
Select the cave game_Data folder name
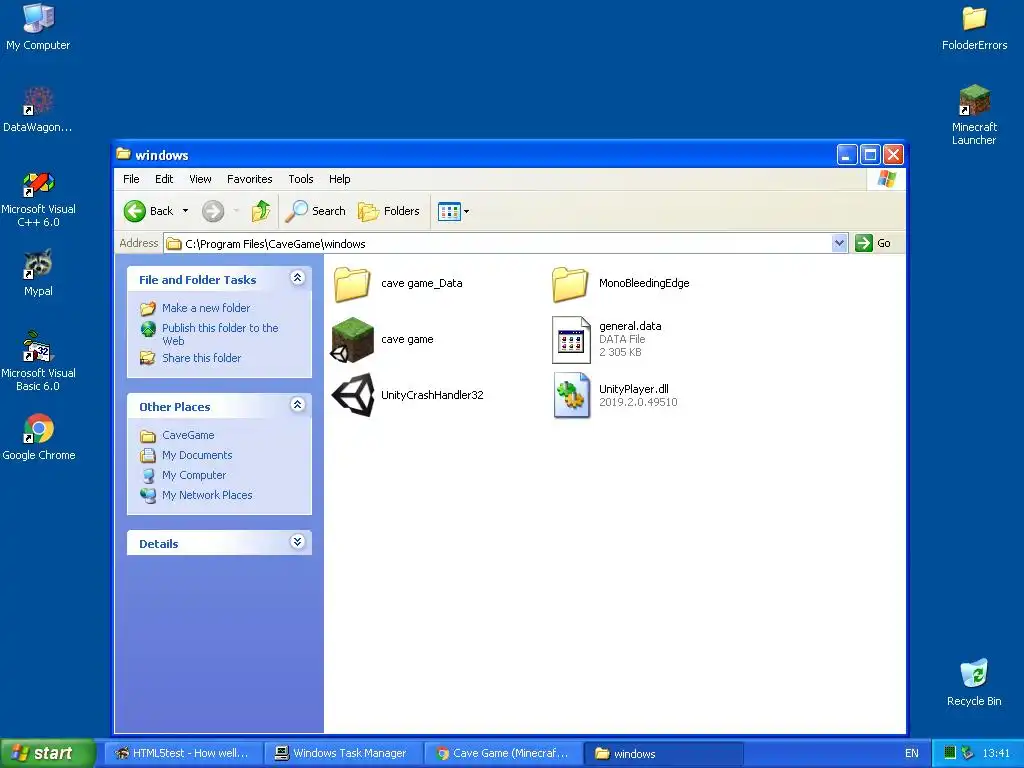422,283
